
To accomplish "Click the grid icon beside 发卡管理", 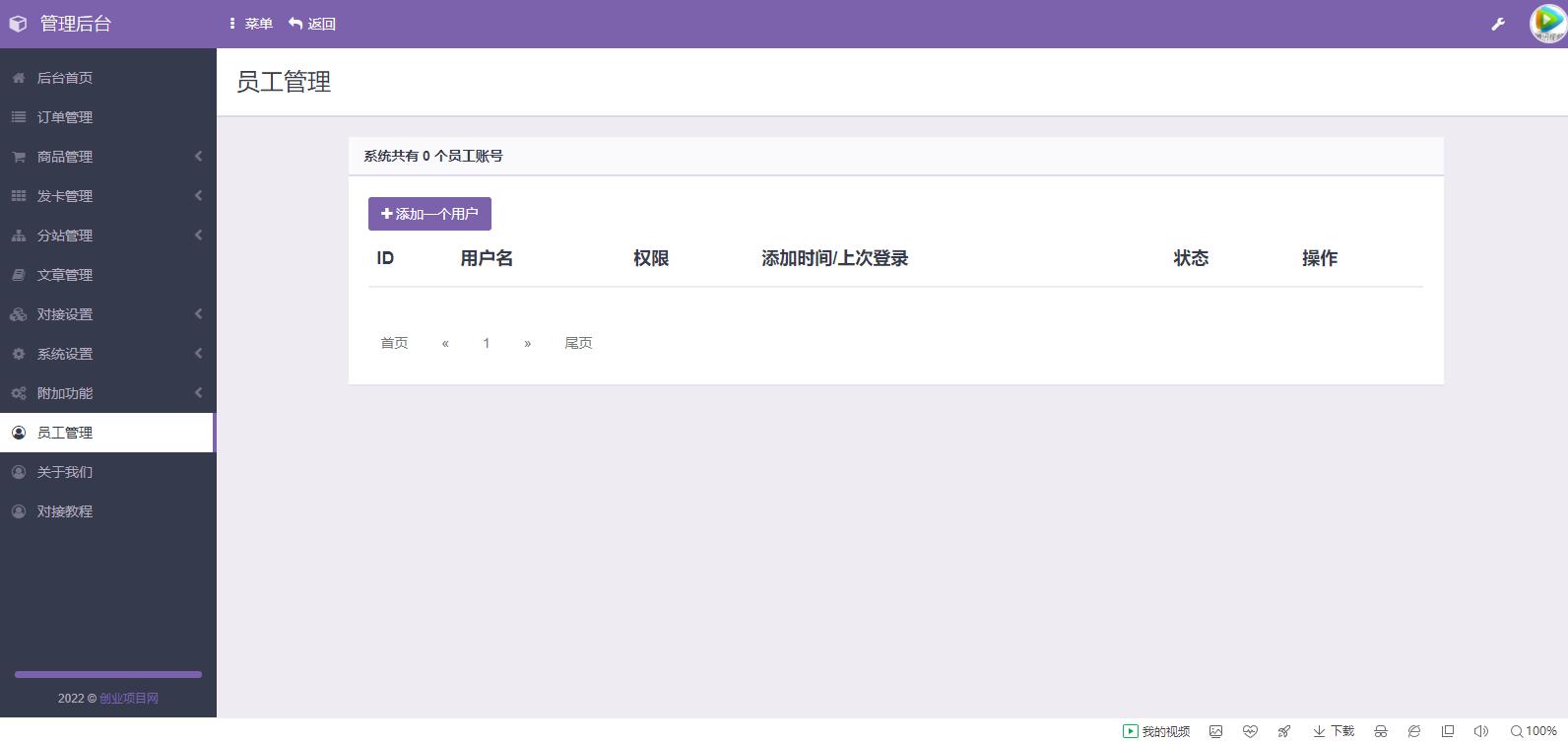I will (19, 196).
